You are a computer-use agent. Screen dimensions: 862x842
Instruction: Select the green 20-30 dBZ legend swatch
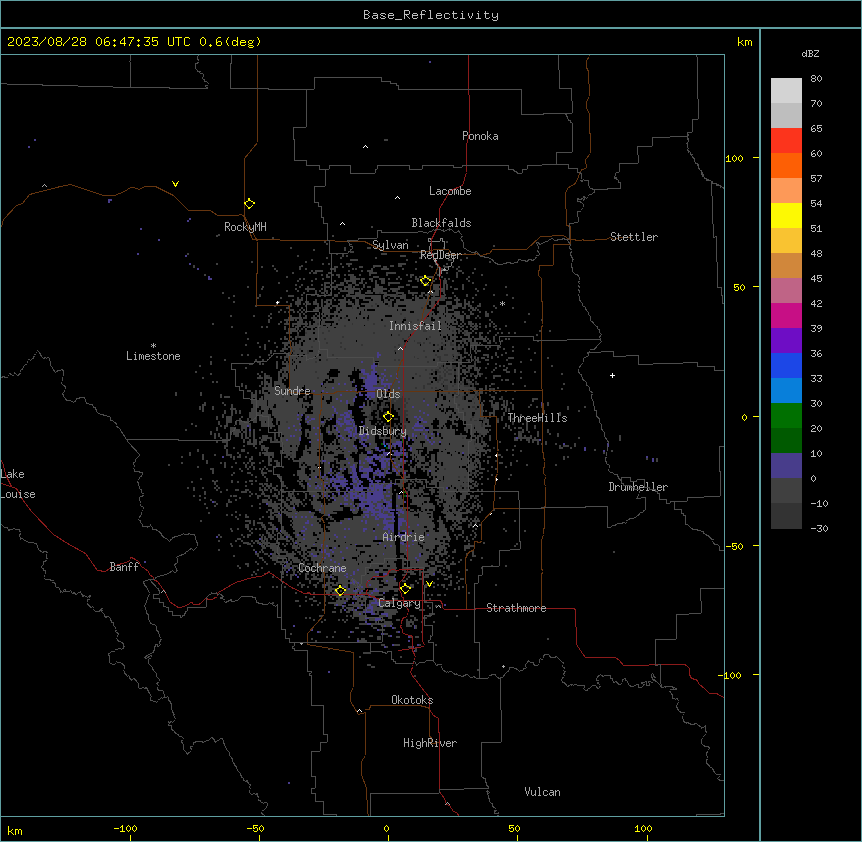click(x=786, y=416)
